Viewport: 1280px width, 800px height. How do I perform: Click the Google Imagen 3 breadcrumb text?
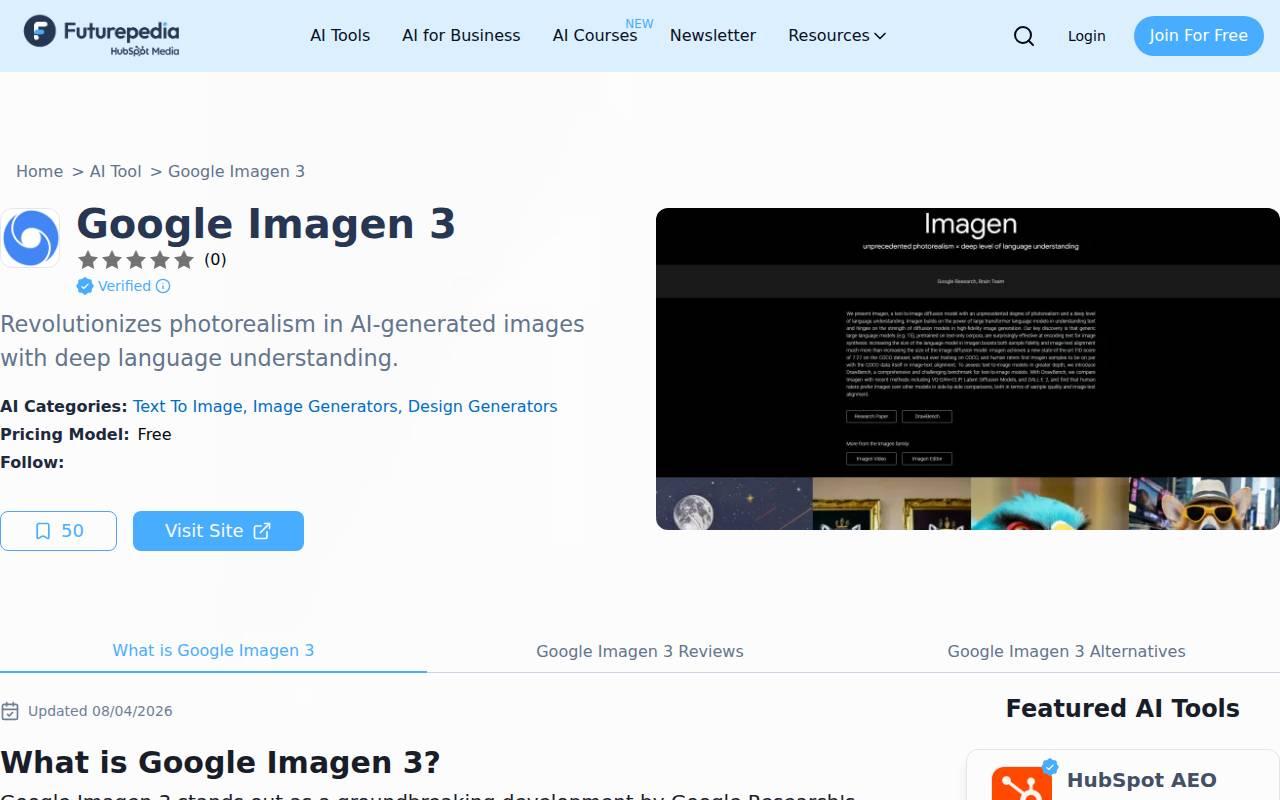[x=236, y=171]
